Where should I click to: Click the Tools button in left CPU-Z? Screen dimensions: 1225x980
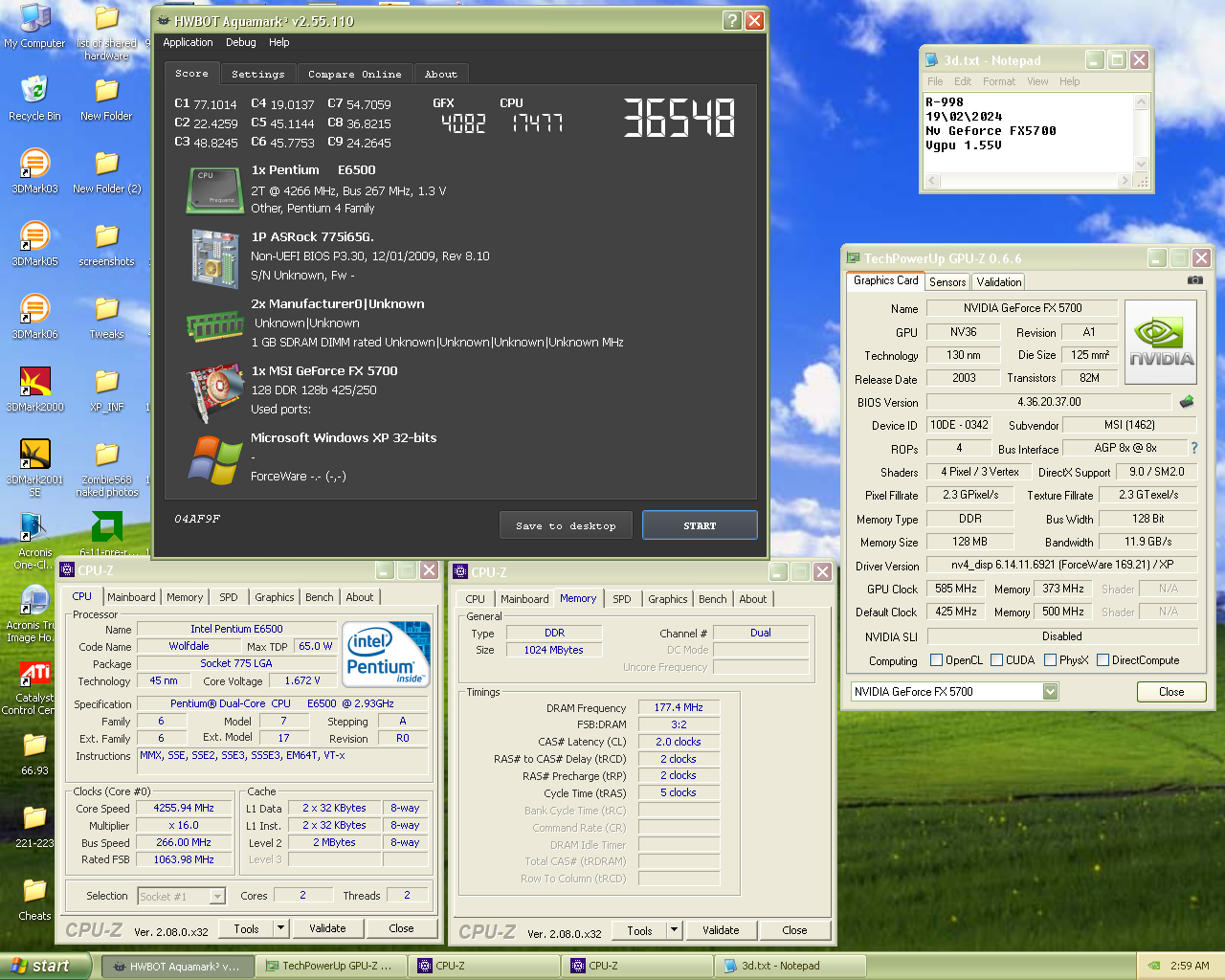click(x=246, y=928)
